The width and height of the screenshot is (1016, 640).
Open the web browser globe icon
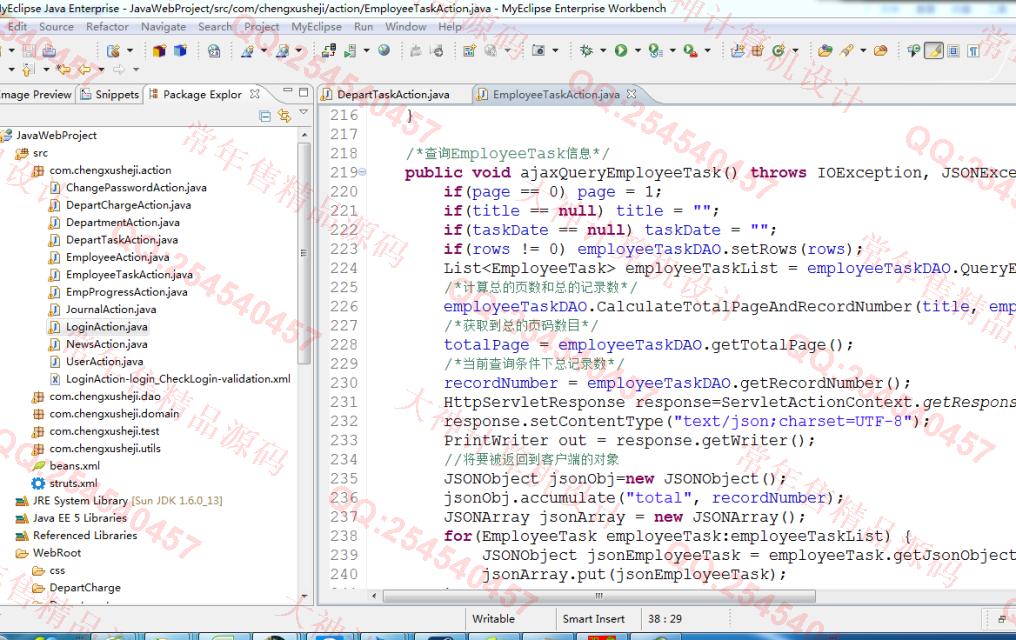(x=384, y=50)
